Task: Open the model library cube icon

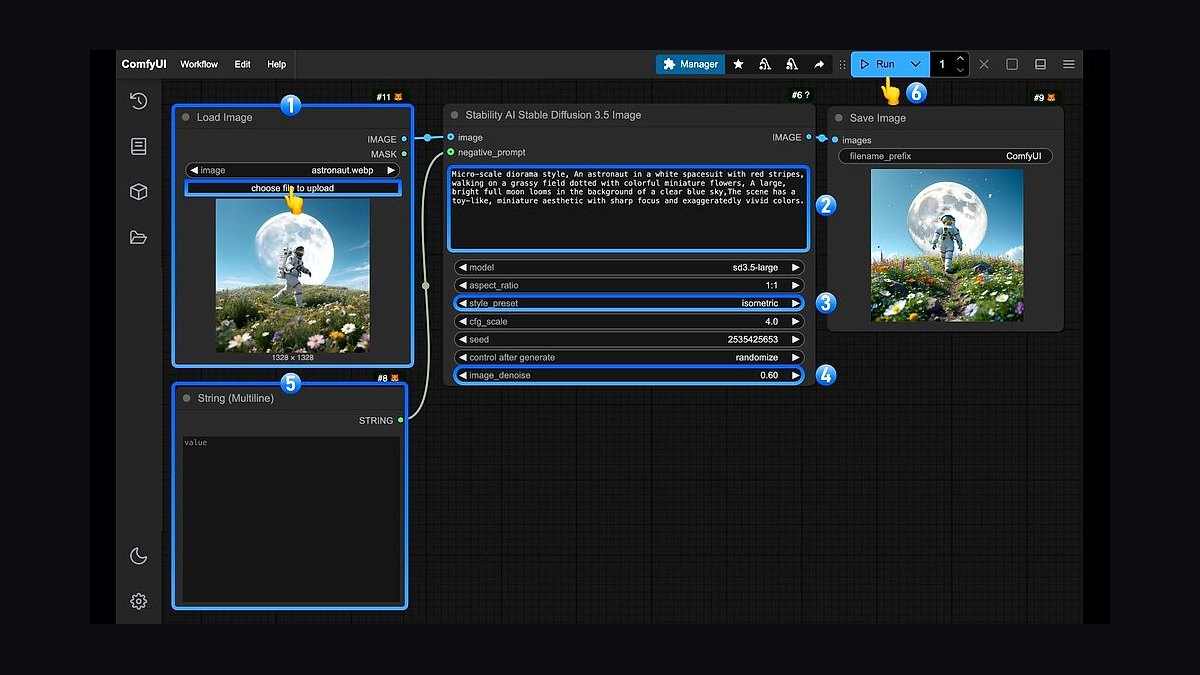Action: [x=138, y=192]
